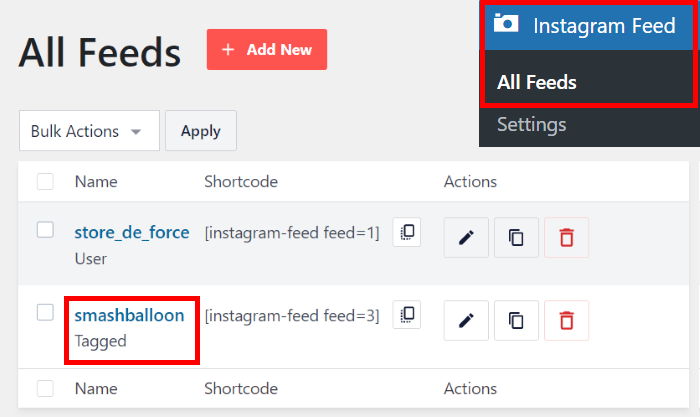This screenshot has width=700, height=417.
Task: Open the Instagram Feed sidebar menu
Action: click(590, 26)
